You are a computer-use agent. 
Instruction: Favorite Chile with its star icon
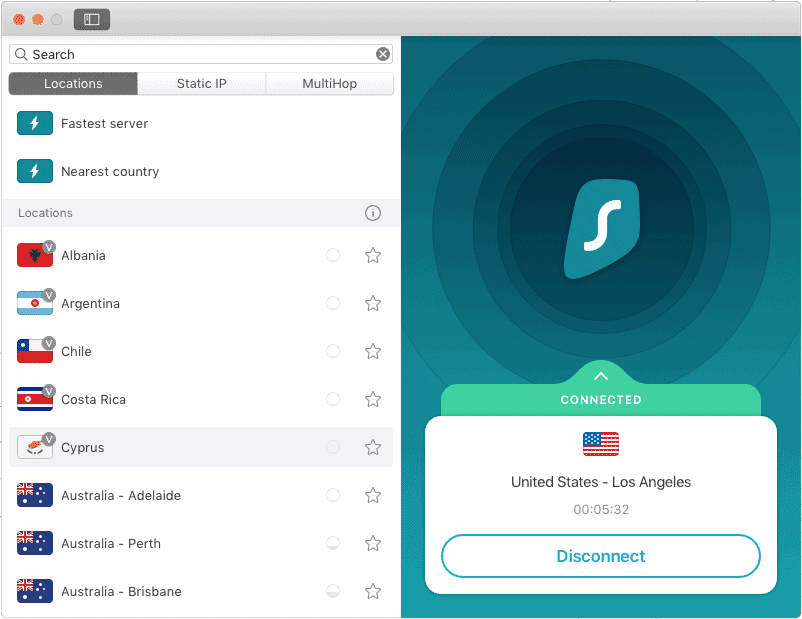[x=372, y=351]
